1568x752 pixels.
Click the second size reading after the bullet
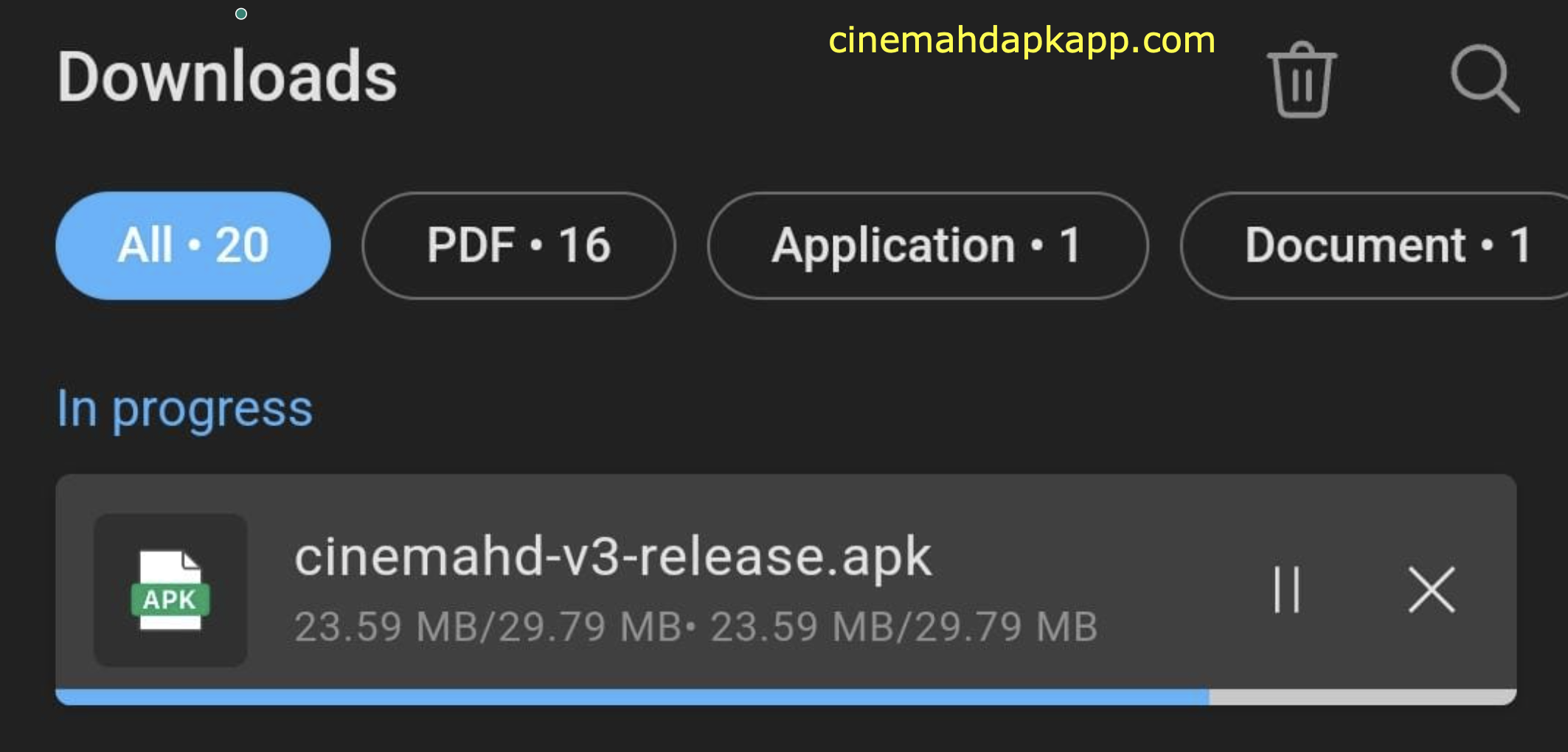[903, 627]
